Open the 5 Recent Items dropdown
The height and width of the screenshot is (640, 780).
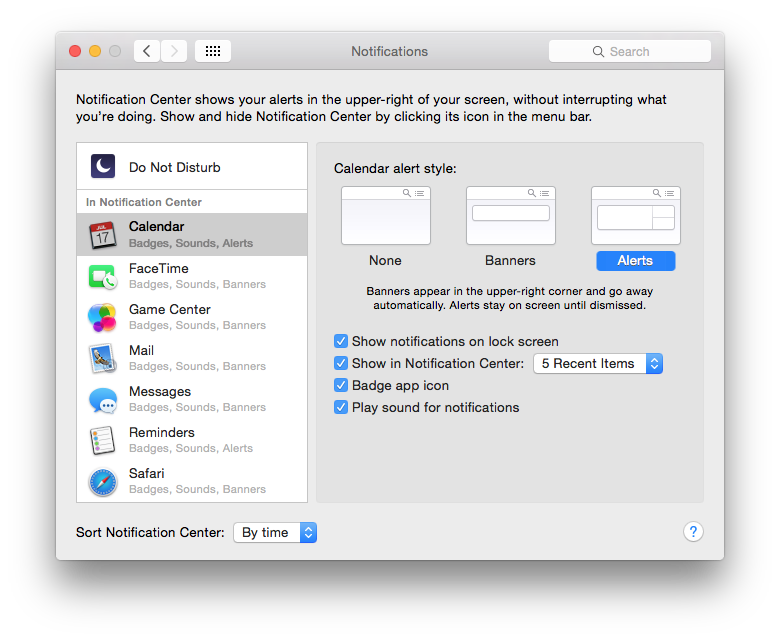(598, 364)
